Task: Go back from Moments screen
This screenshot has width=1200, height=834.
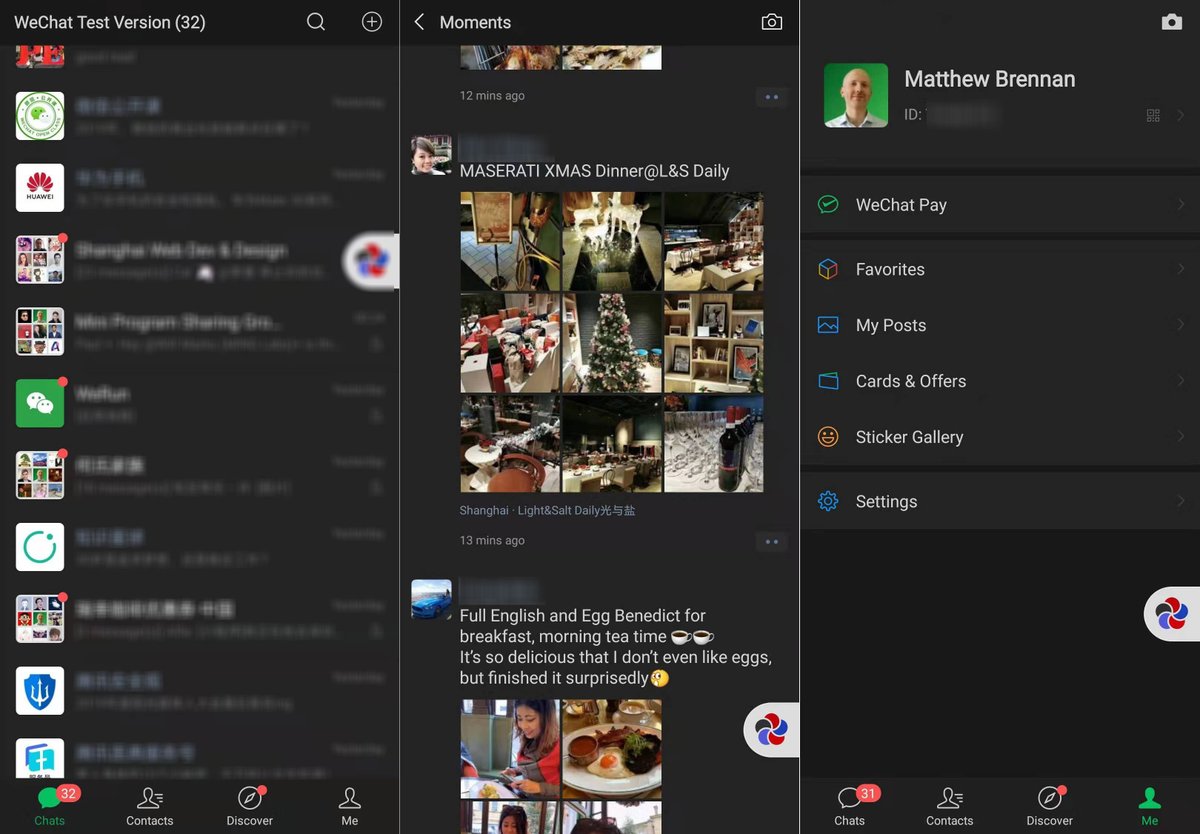Action: (x=419, y=22)
